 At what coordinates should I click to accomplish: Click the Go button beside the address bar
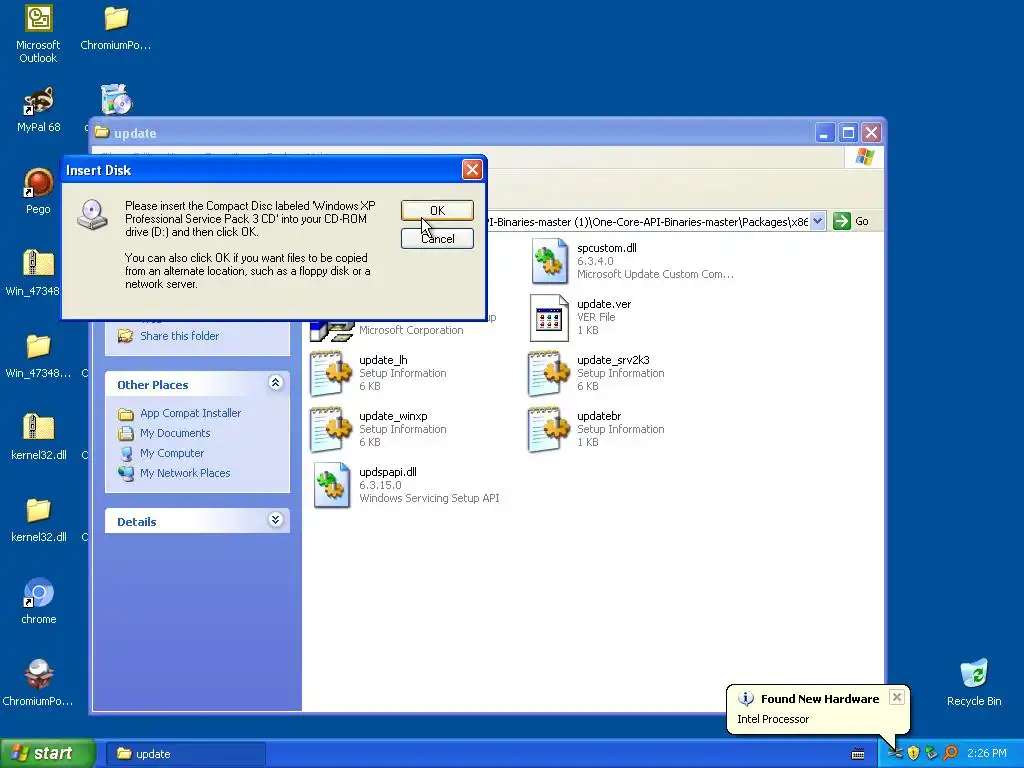[851, 221]
